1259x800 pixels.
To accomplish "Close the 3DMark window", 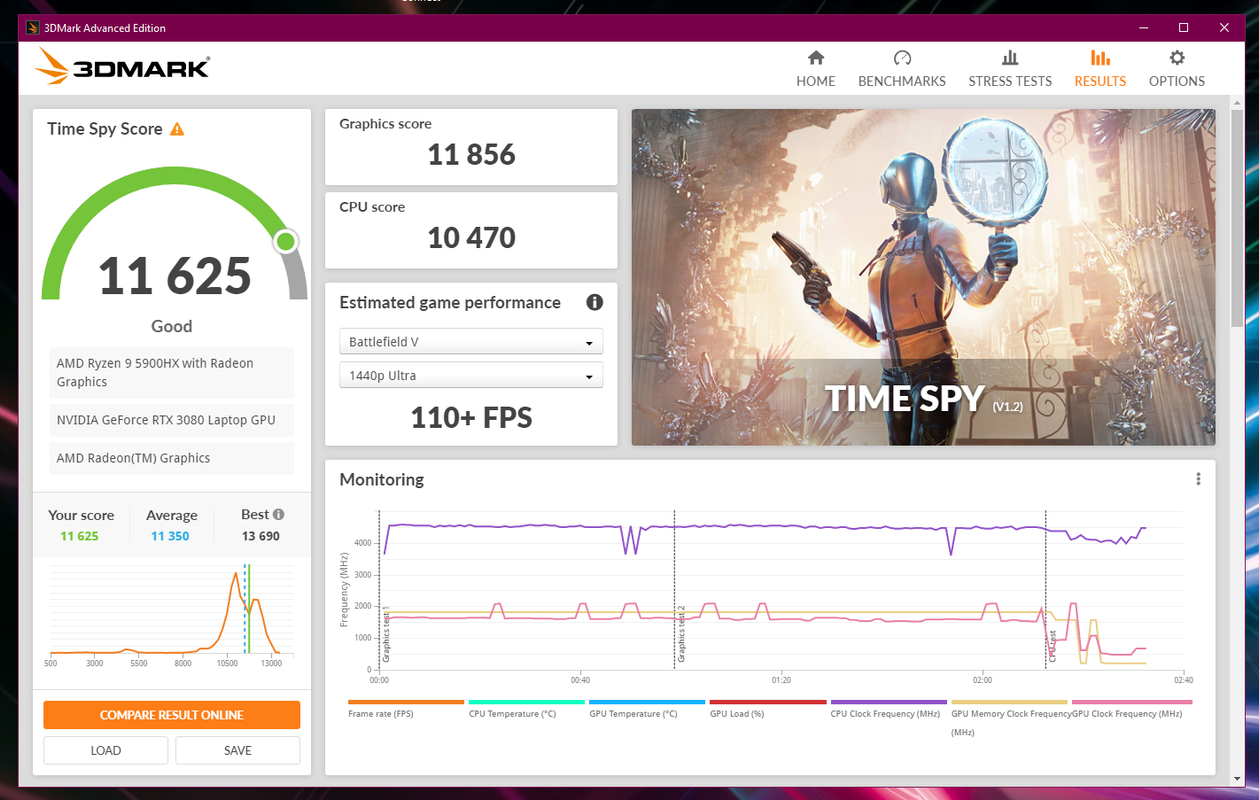I will [x=1225, y=28].
